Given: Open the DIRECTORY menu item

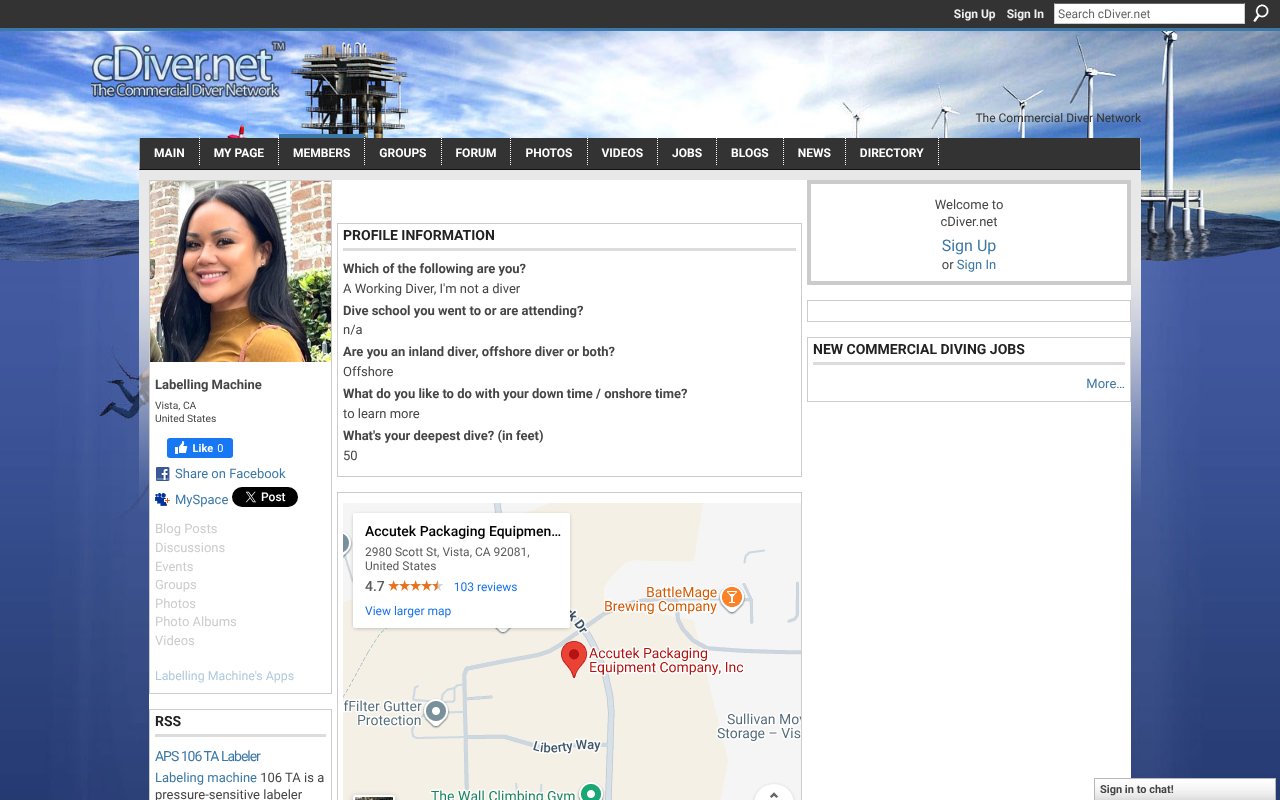Looking at the screenshot, I should coord(891,152).
